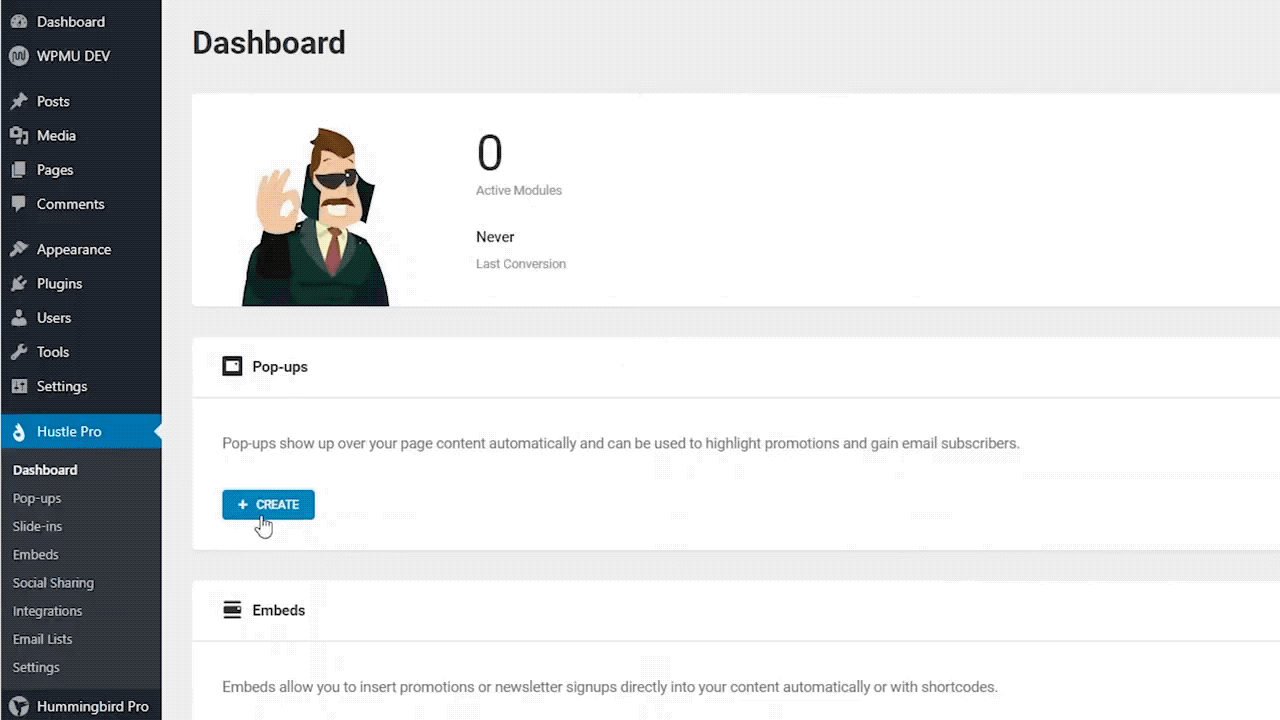Click the Pop-ups section heading

(x=280, y=367)
